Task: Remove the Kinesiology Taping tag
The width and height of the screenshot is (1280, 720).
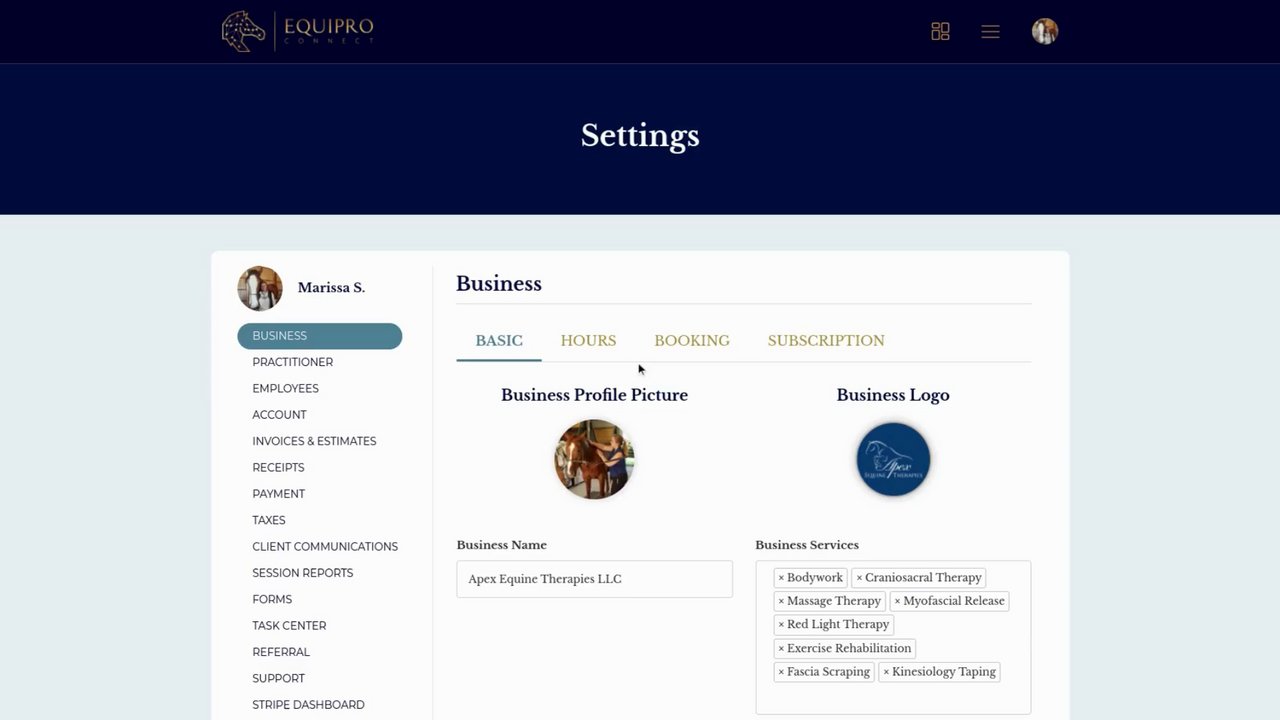Action: click(x=886, y=672)
